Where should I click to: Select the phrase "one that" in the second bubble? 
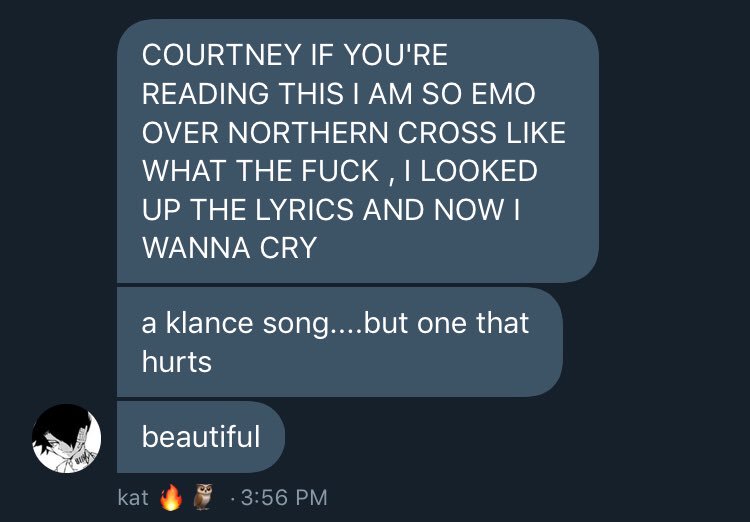pyautogui.click(x=473, y=323)
